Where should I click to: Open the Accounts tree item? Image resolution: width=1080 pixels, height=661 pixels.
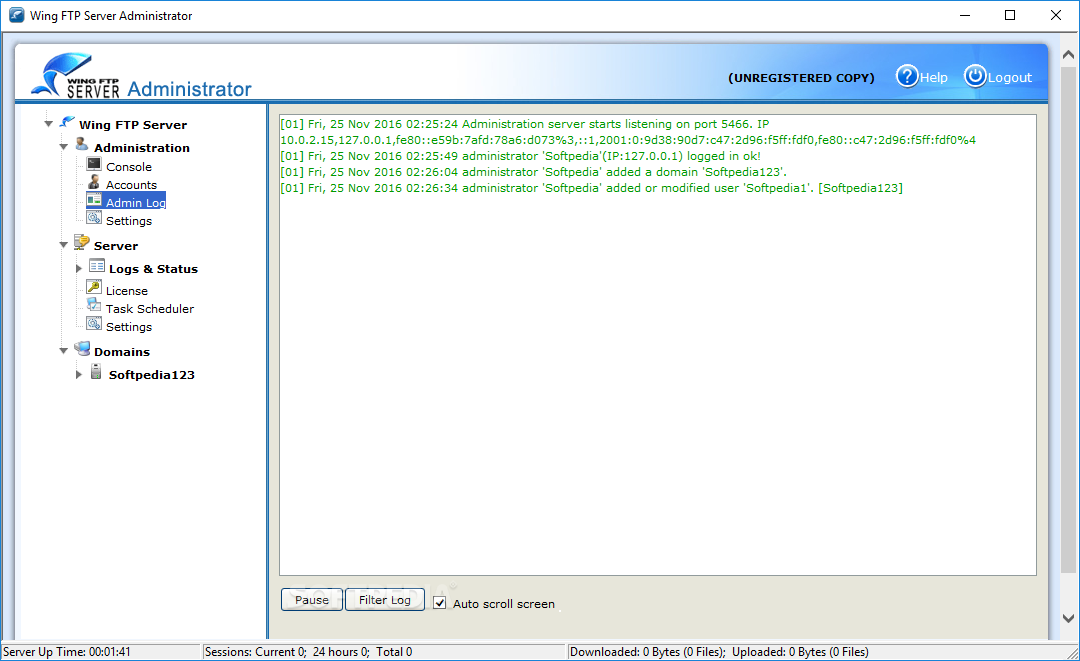132,185
